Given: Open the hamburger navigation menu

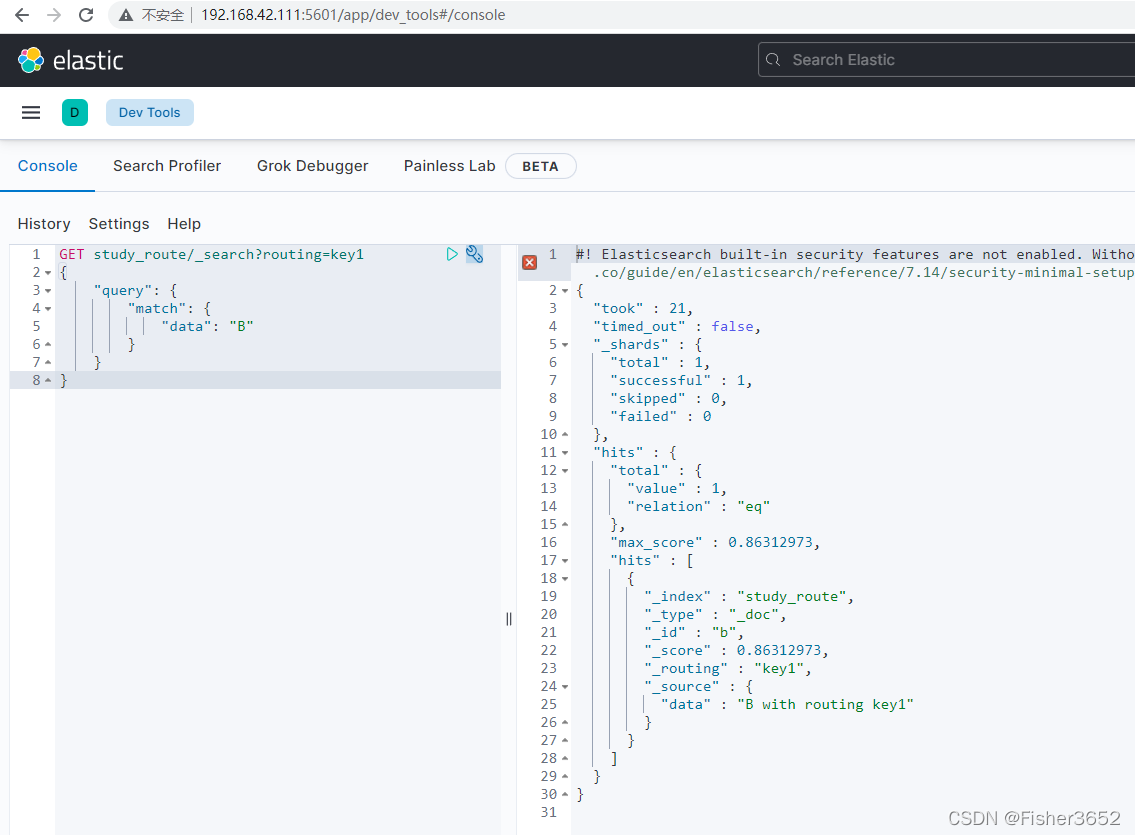Looking at the screenshot, I should 31,113.
